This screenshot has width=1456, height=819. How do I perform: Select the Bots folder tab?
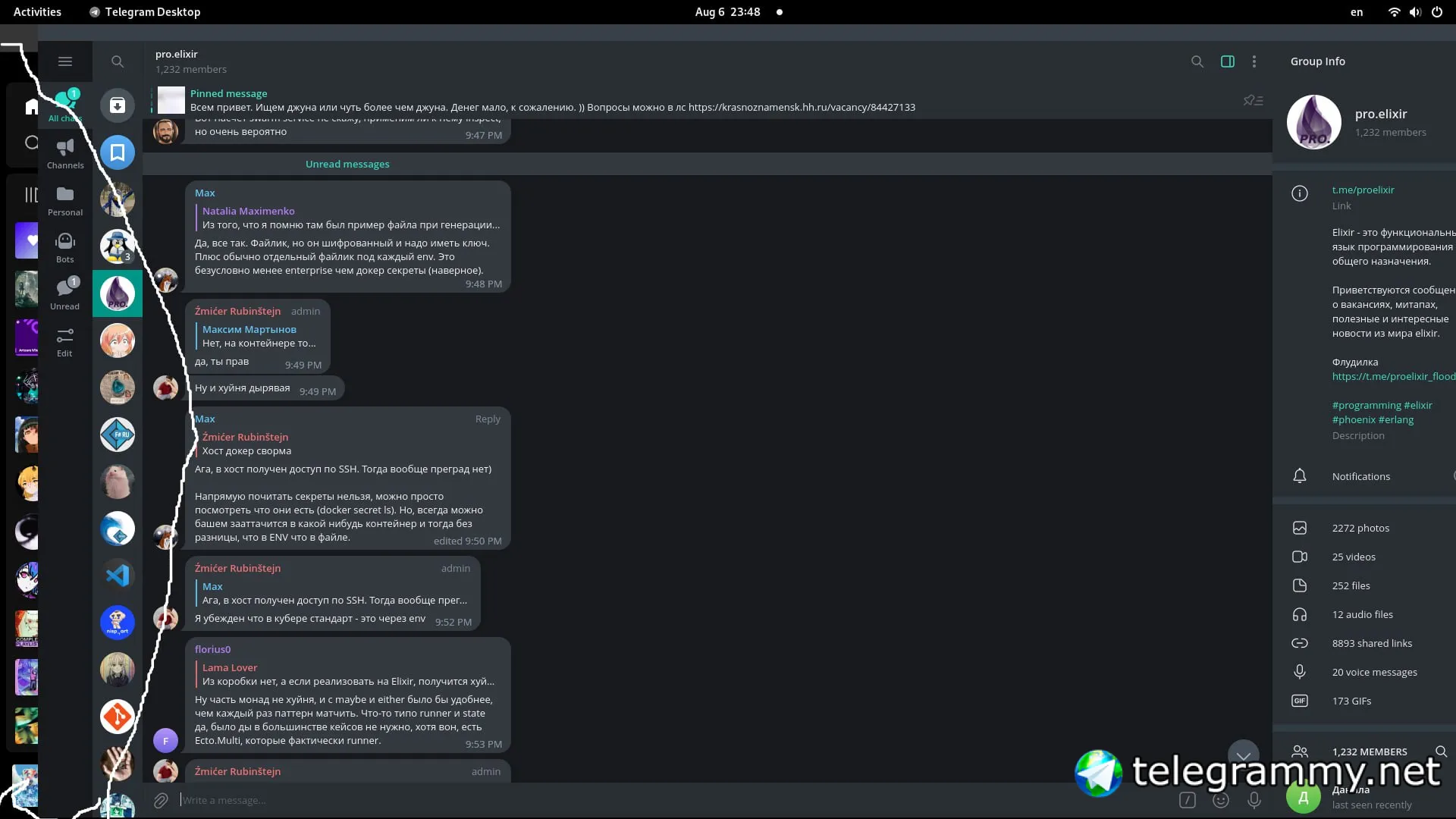[x=65, y=247]
